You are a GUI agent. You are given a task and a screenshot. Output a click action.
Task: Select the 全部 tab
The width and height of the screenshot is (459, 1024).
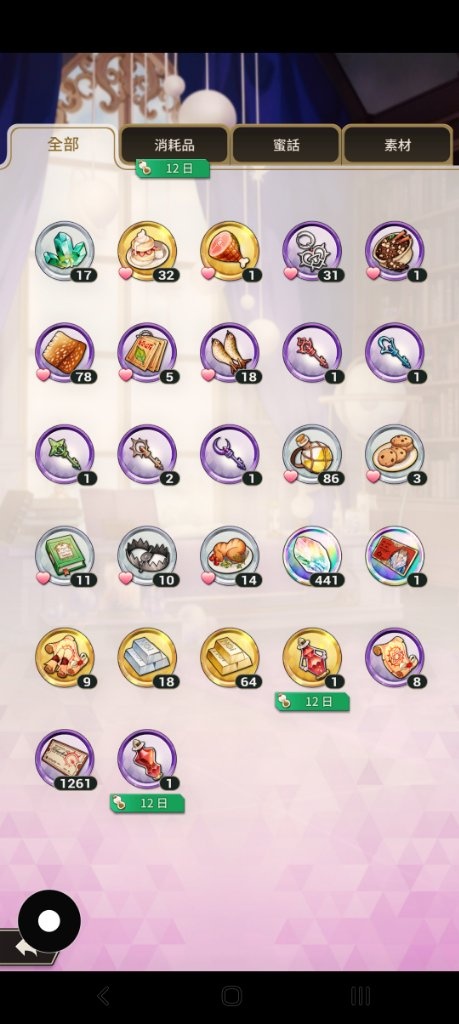63,145
